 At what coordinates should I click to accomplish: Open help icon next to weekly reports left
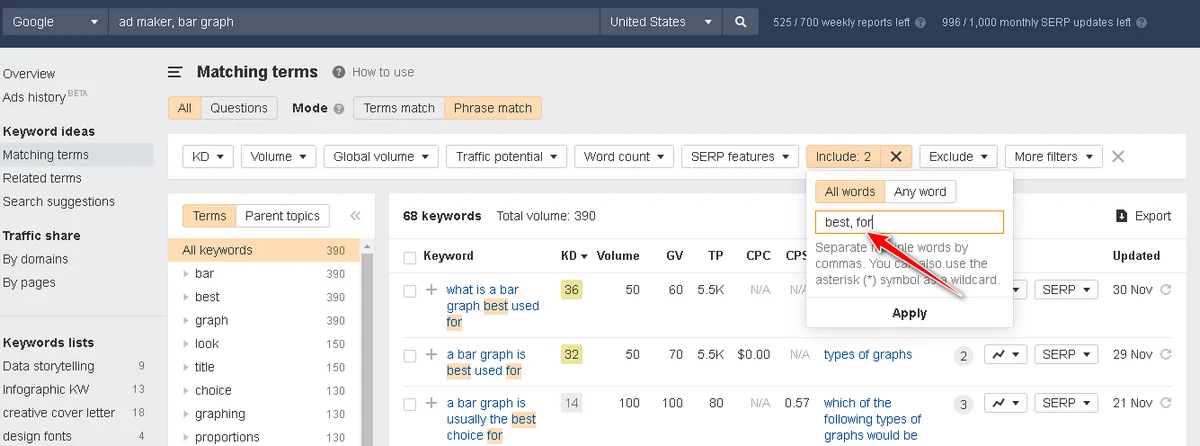click(x=920, y=22)
